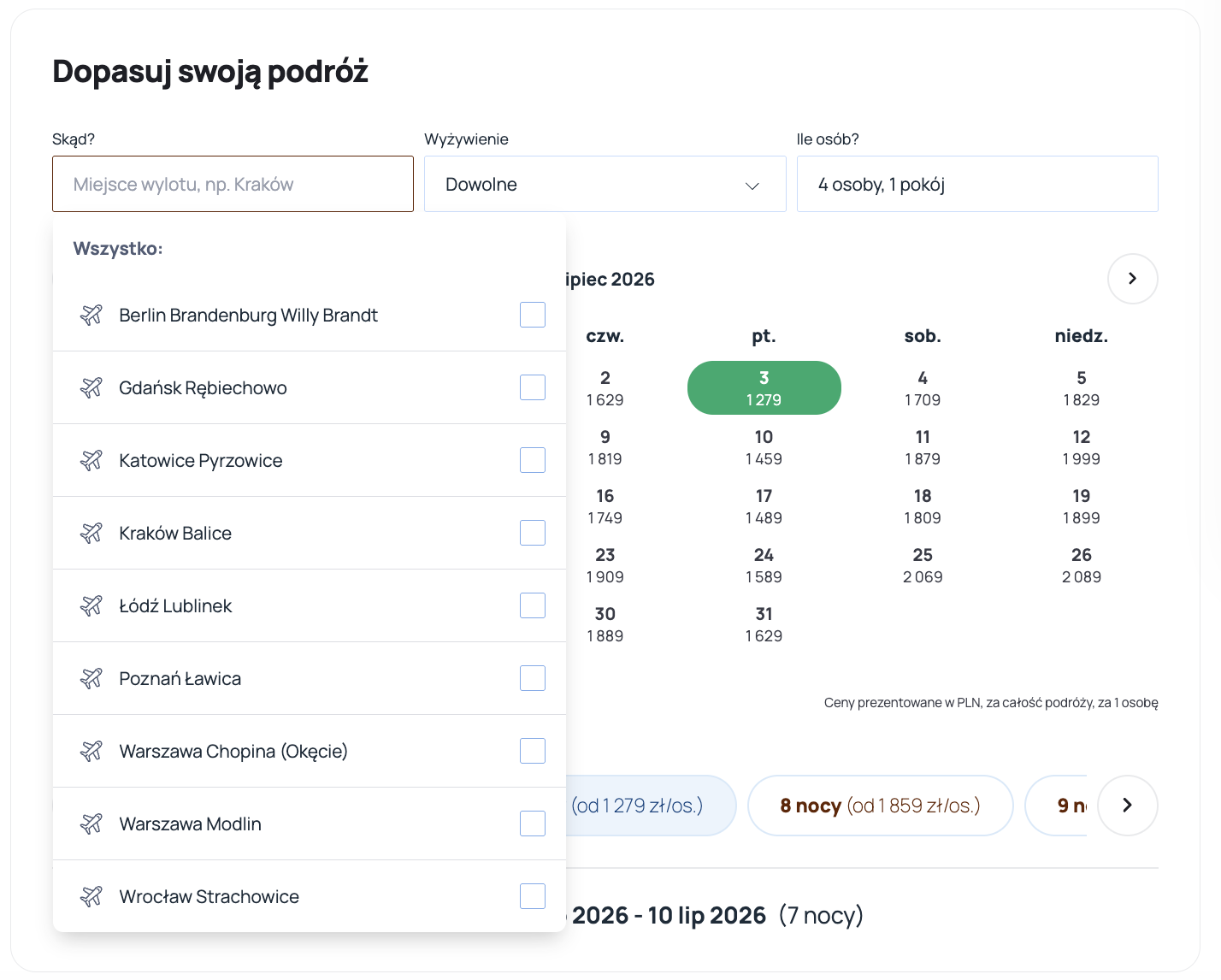Pick July 10 with price 1 459
The image size is (1221, 980).
(x=764, y=447)
